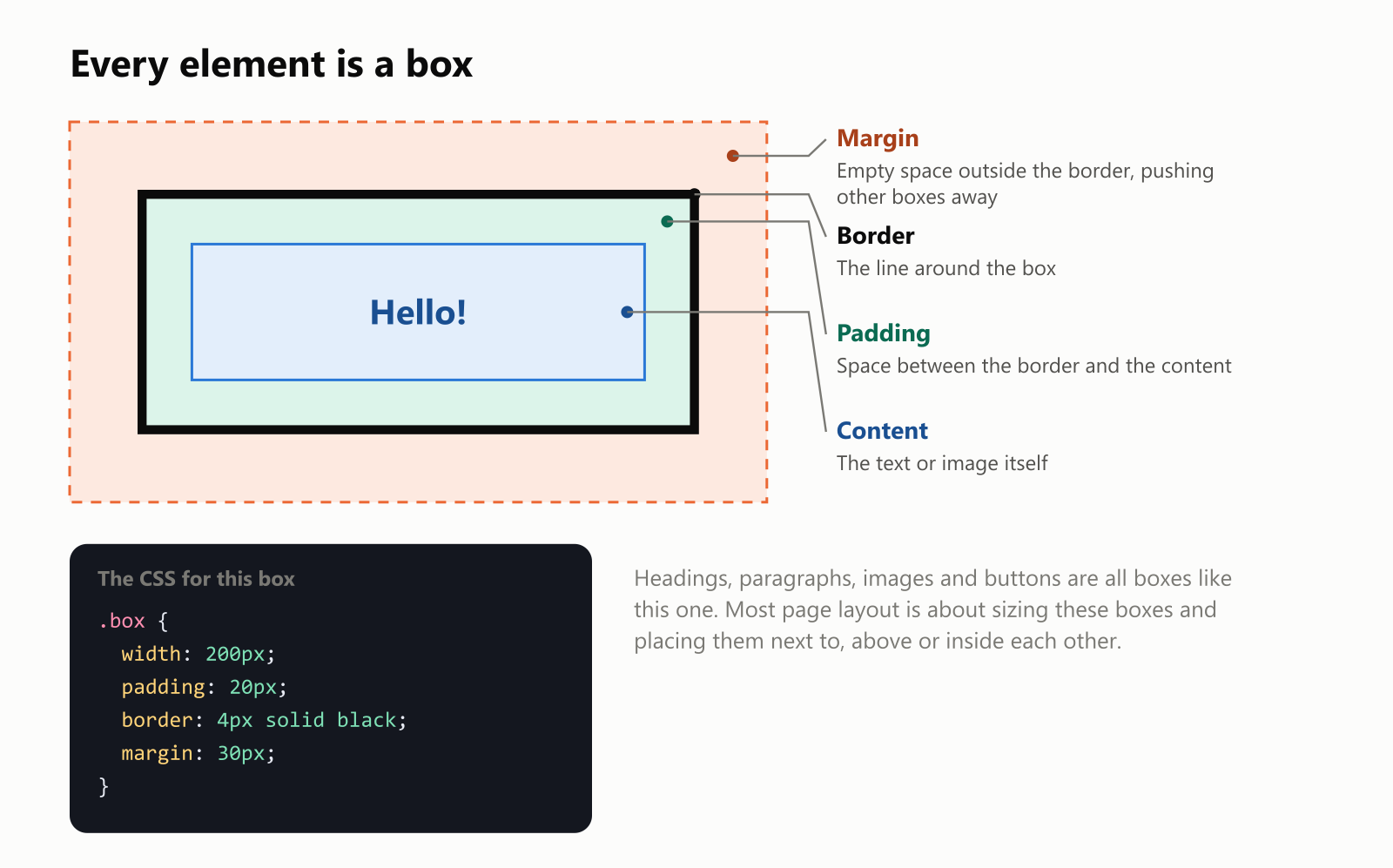Click the 'Every element is a box' heading
Viewport: 1393px width, 868px height.
pyautogui.click(x=272, y=65)
